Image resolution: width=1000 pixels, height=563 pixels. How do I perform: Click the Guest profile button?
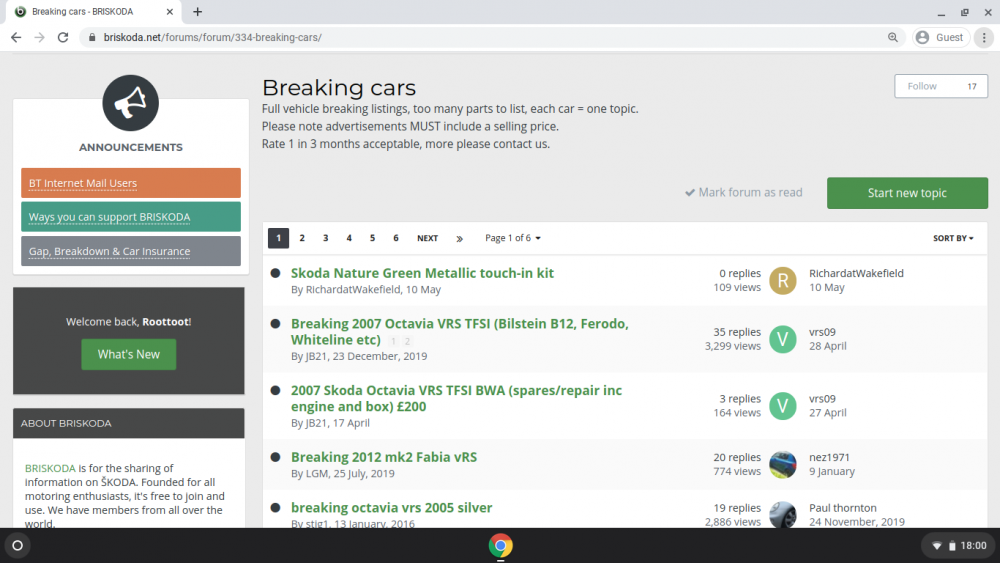941,38
